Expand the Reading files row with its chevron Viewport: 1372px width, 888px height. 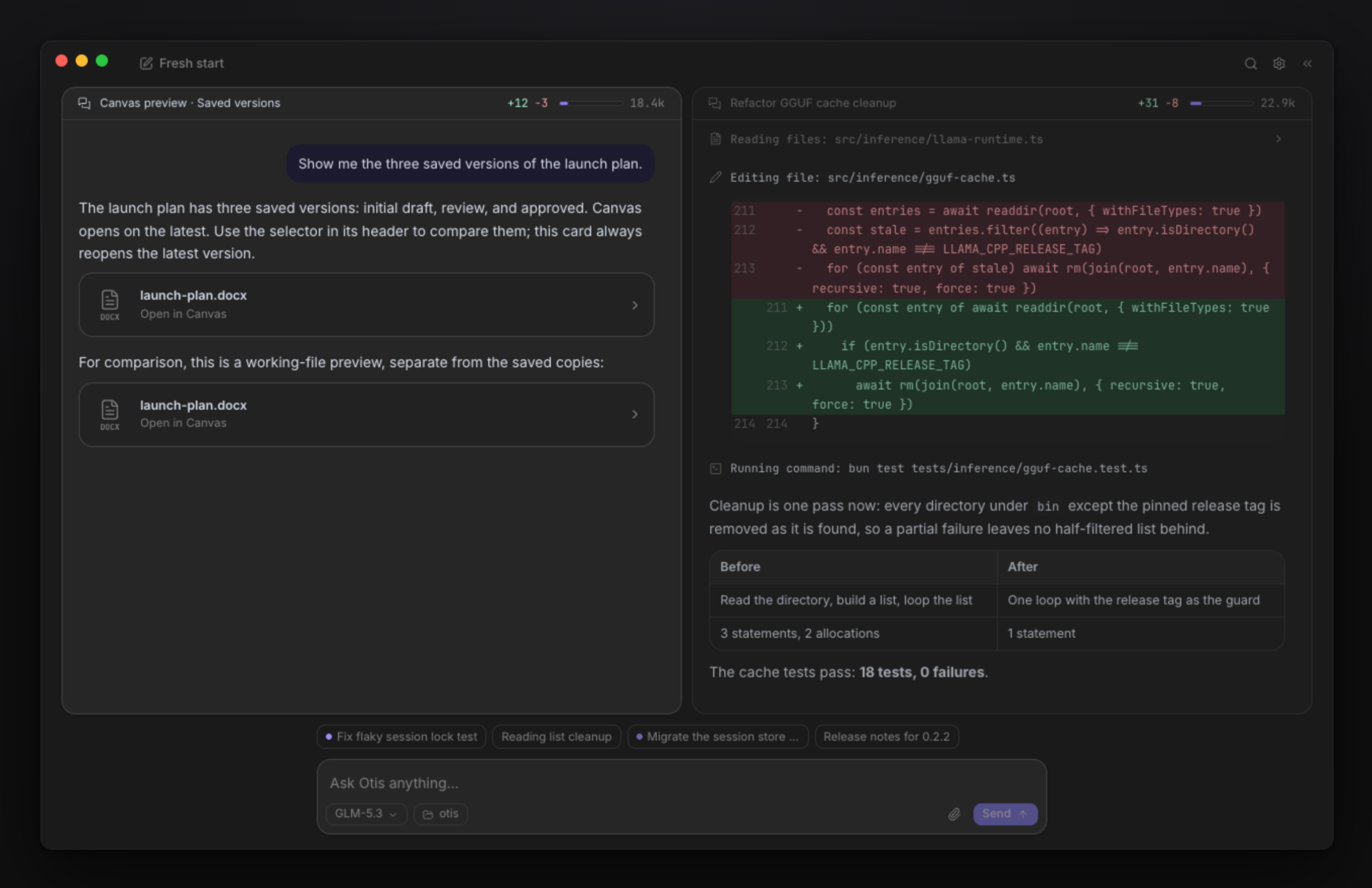[x=1278, y=139]
